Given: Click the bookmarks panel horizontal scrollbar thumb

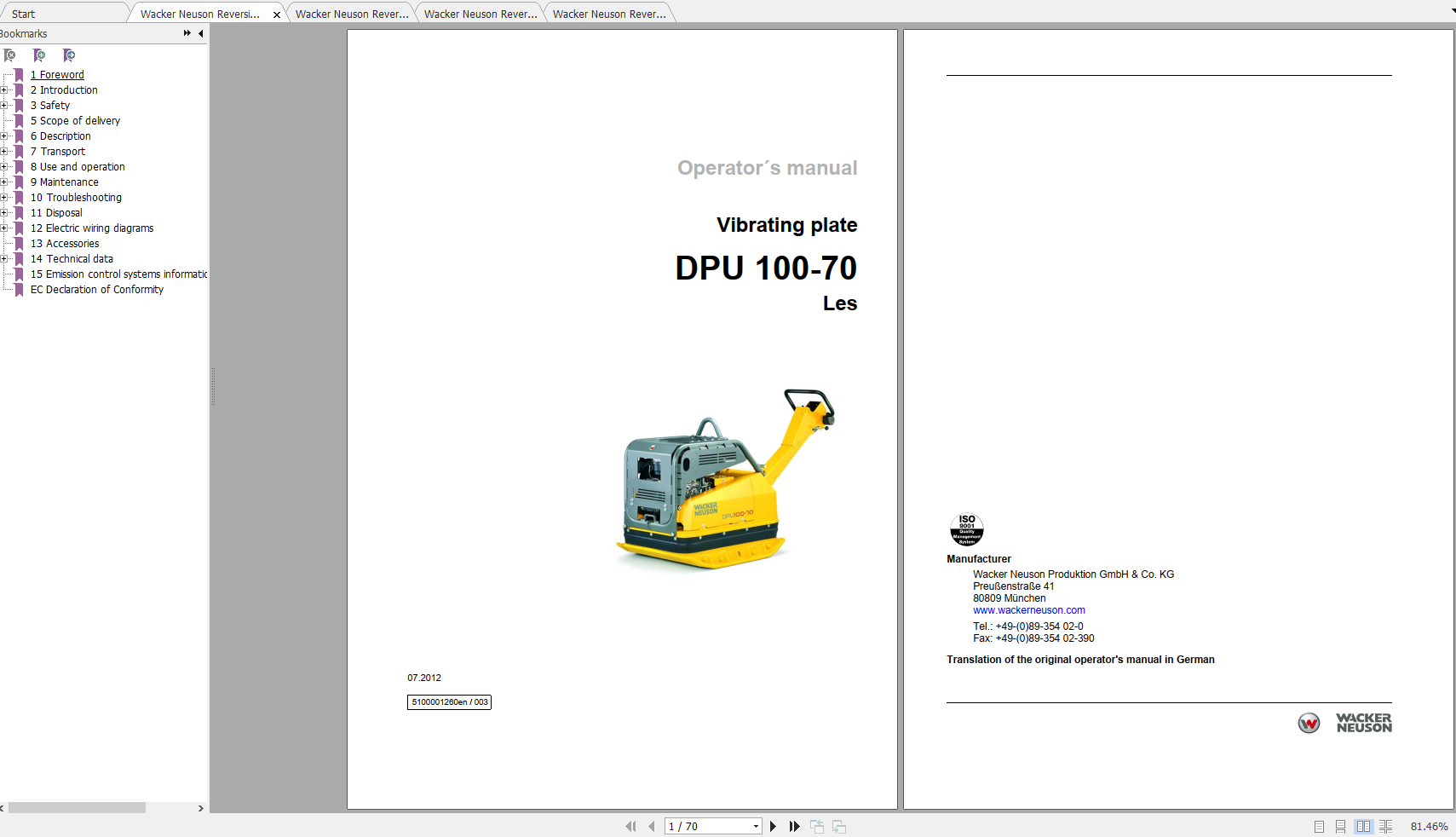Looking at the screenshot, I should point(77,808).
